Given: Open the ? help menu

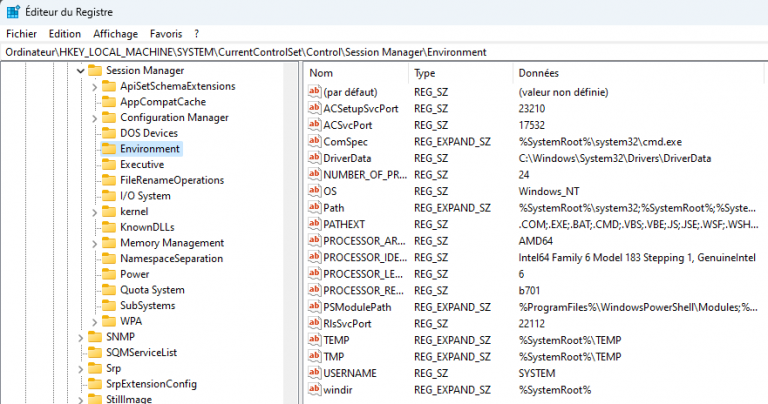Looking at the screenshot, I should (196, 34).
